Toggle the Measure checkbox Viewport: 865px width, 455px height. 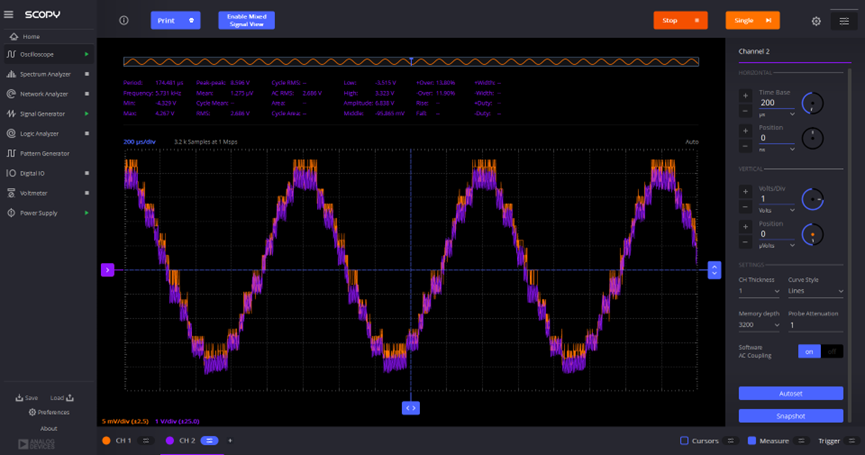click(x=751, y=441)
